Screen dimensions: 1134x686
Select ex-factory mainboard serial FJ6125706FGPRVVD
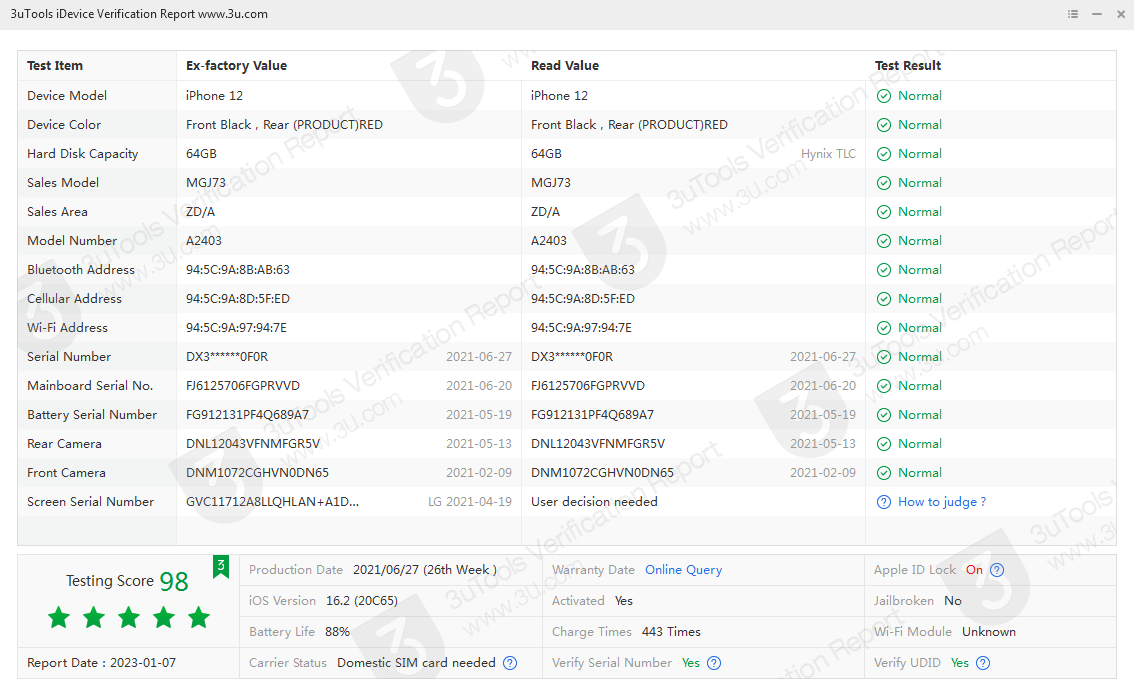243,386
